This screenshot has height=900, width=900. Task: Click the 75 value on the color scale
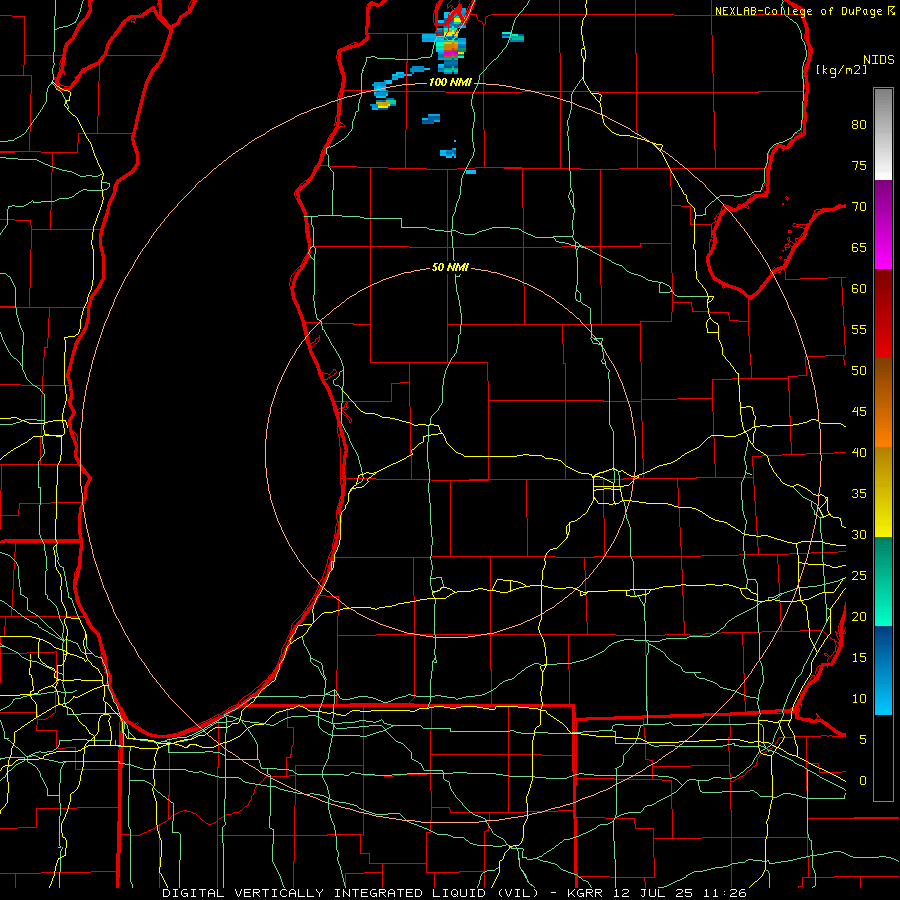point(859,165)
